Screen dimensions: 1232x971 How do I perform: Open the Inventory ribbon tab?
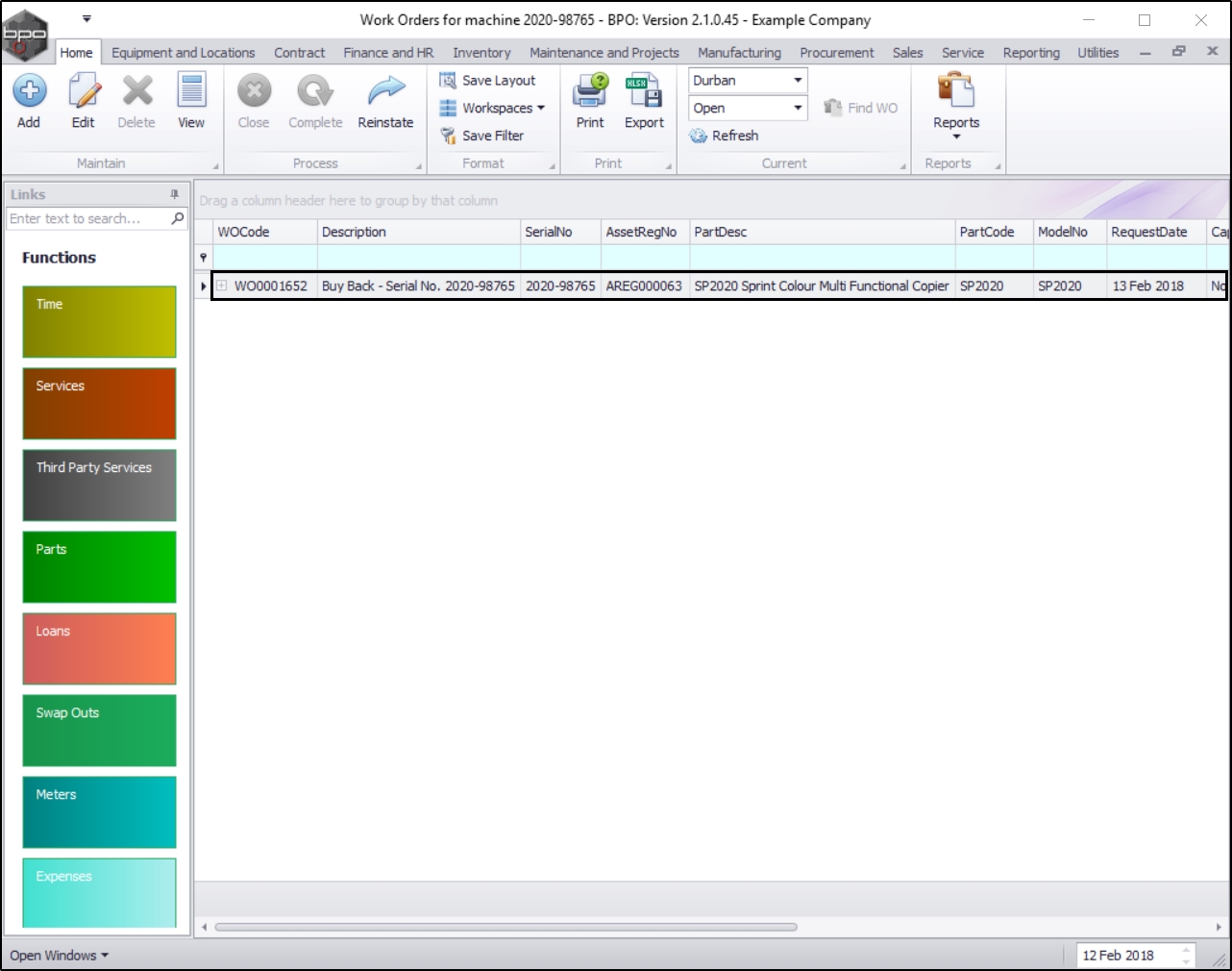pyautogui.click(x=482, y=53)
